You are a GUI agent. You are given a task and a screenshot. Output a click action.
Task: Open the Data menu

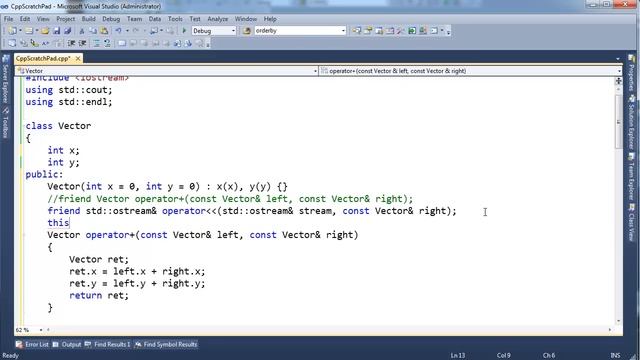pos(155,19)
